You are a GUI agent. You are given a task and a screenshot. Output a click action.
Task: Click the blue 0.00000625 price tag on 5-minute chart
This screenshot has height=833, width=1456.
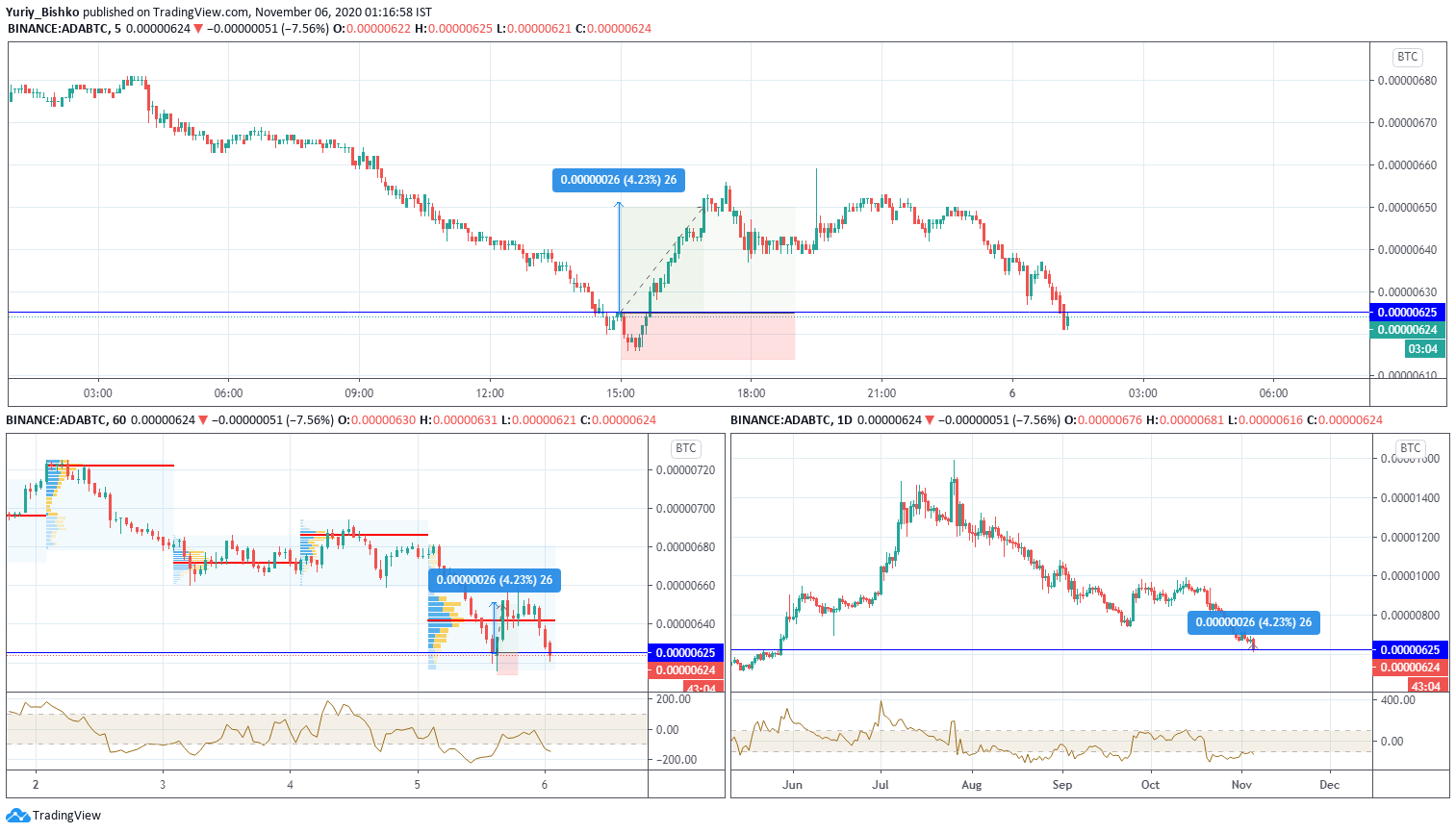(x=1407, y=313)
